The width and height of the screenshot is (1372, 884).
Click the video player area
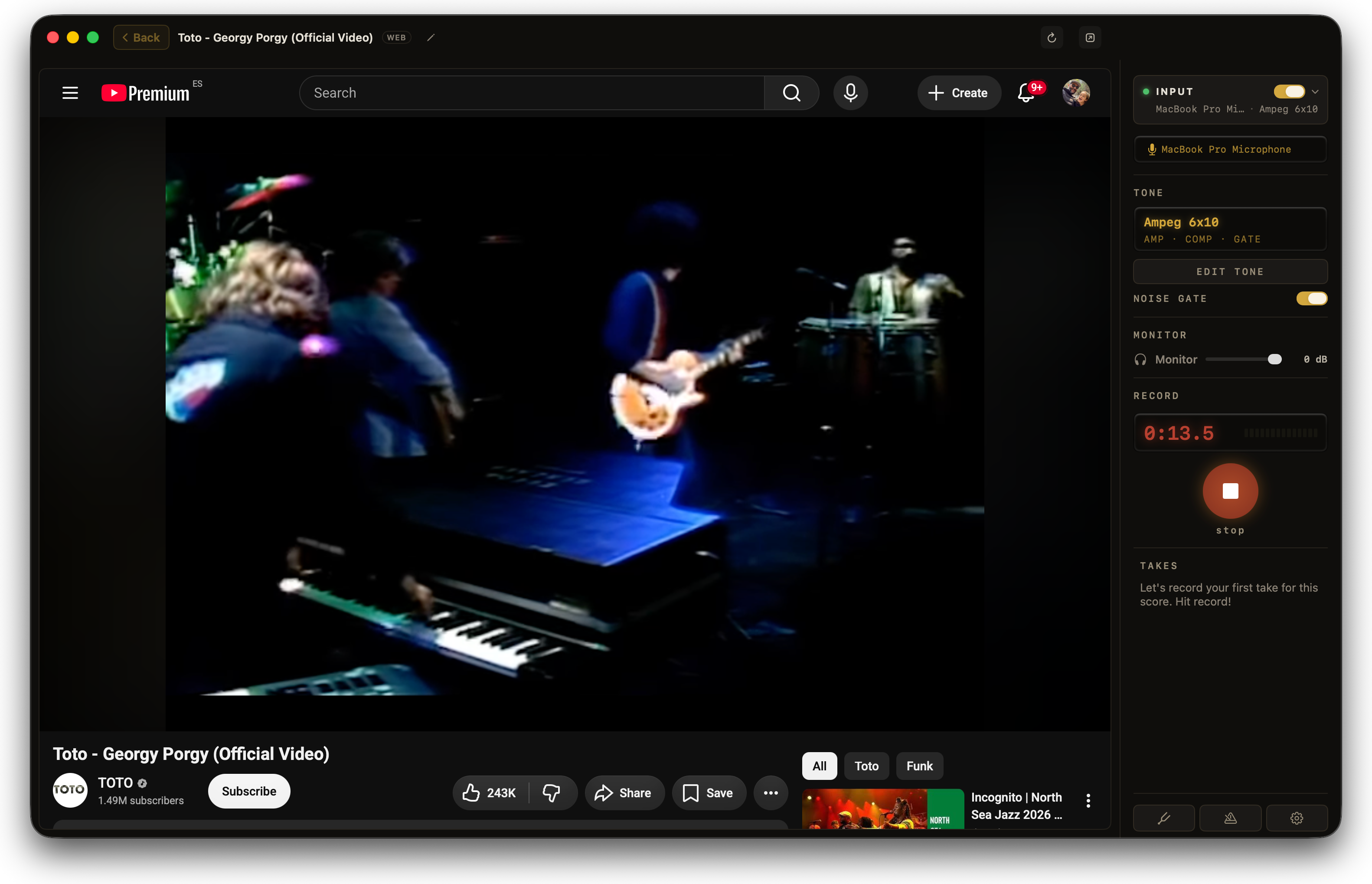pyautogui.click(x=575, y=424)
